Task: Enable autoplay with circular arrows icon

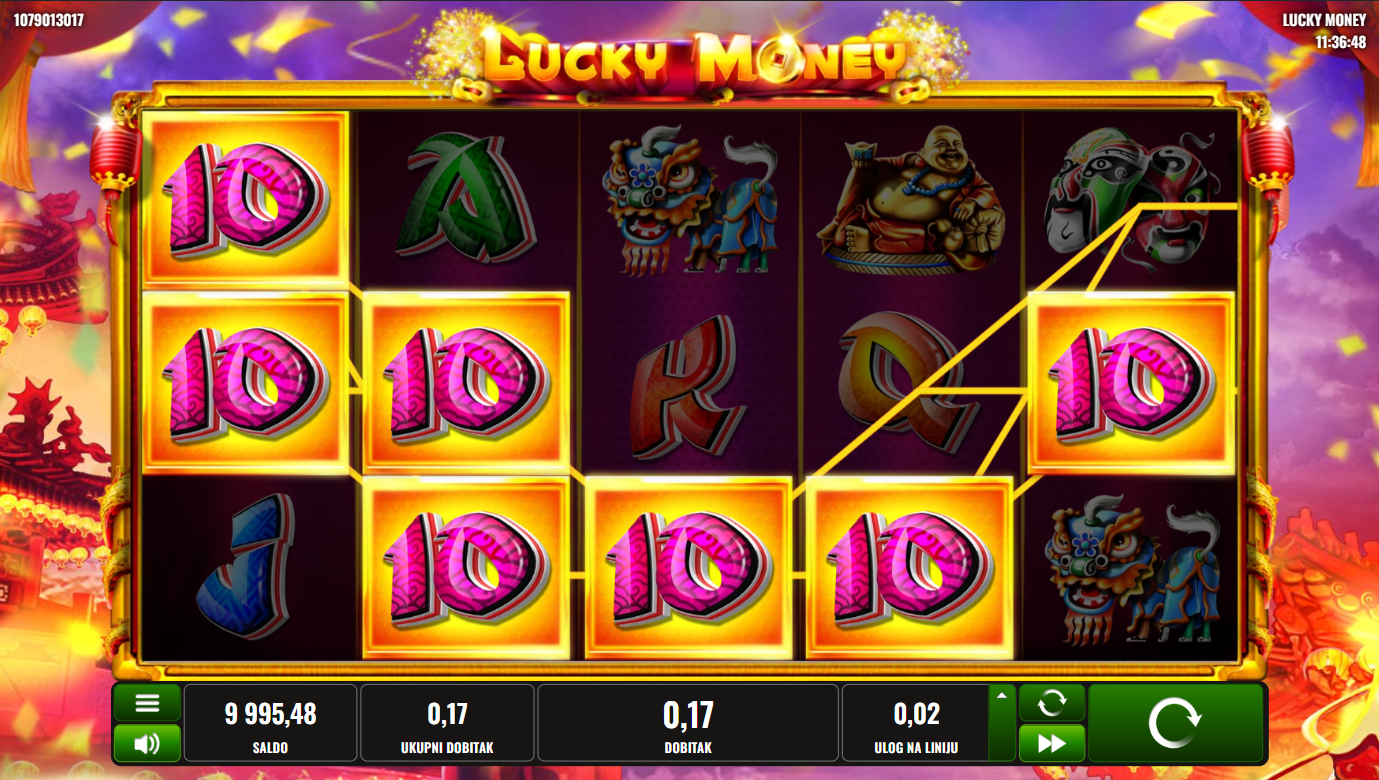Action: [1052, 703]
